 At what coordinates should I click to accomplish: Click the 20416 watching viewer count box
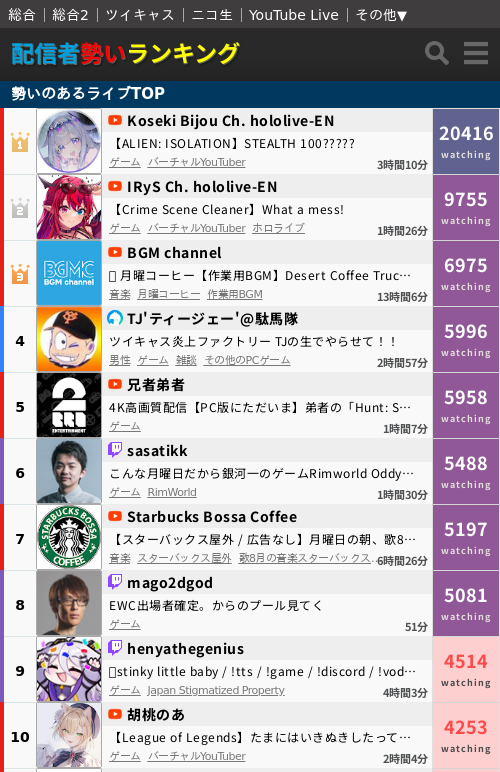(466, 141)
